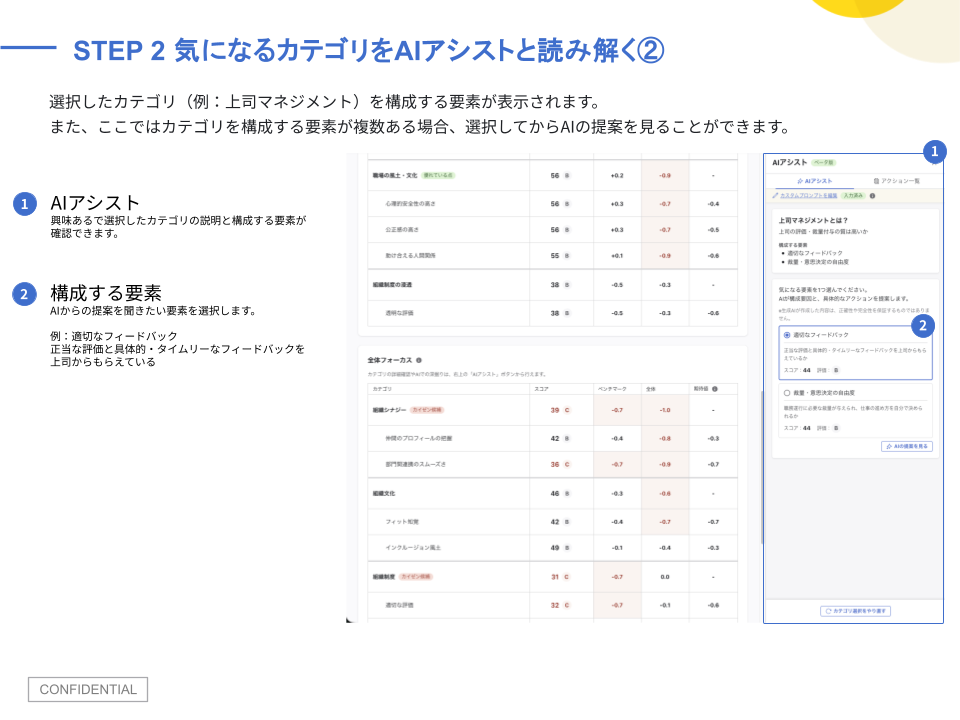This screenshot has height=720, width=960.
Task: Click the C grade badge in 組織シナジー row
Action: (x=567, y=410)
